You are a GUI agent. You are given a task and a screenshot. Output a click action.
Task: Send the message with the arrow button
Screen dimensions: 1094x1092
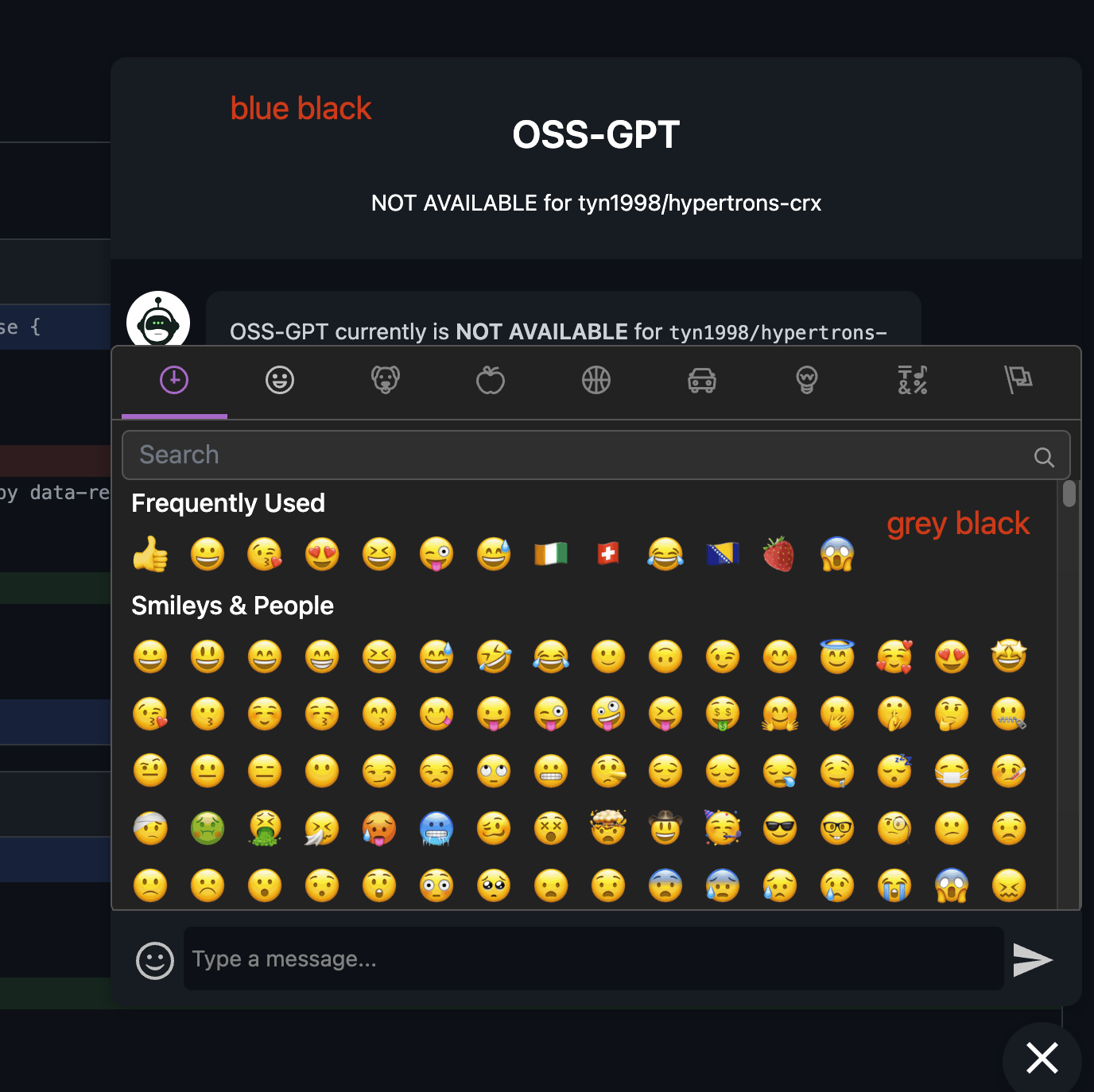click(x=1032, y=960)
